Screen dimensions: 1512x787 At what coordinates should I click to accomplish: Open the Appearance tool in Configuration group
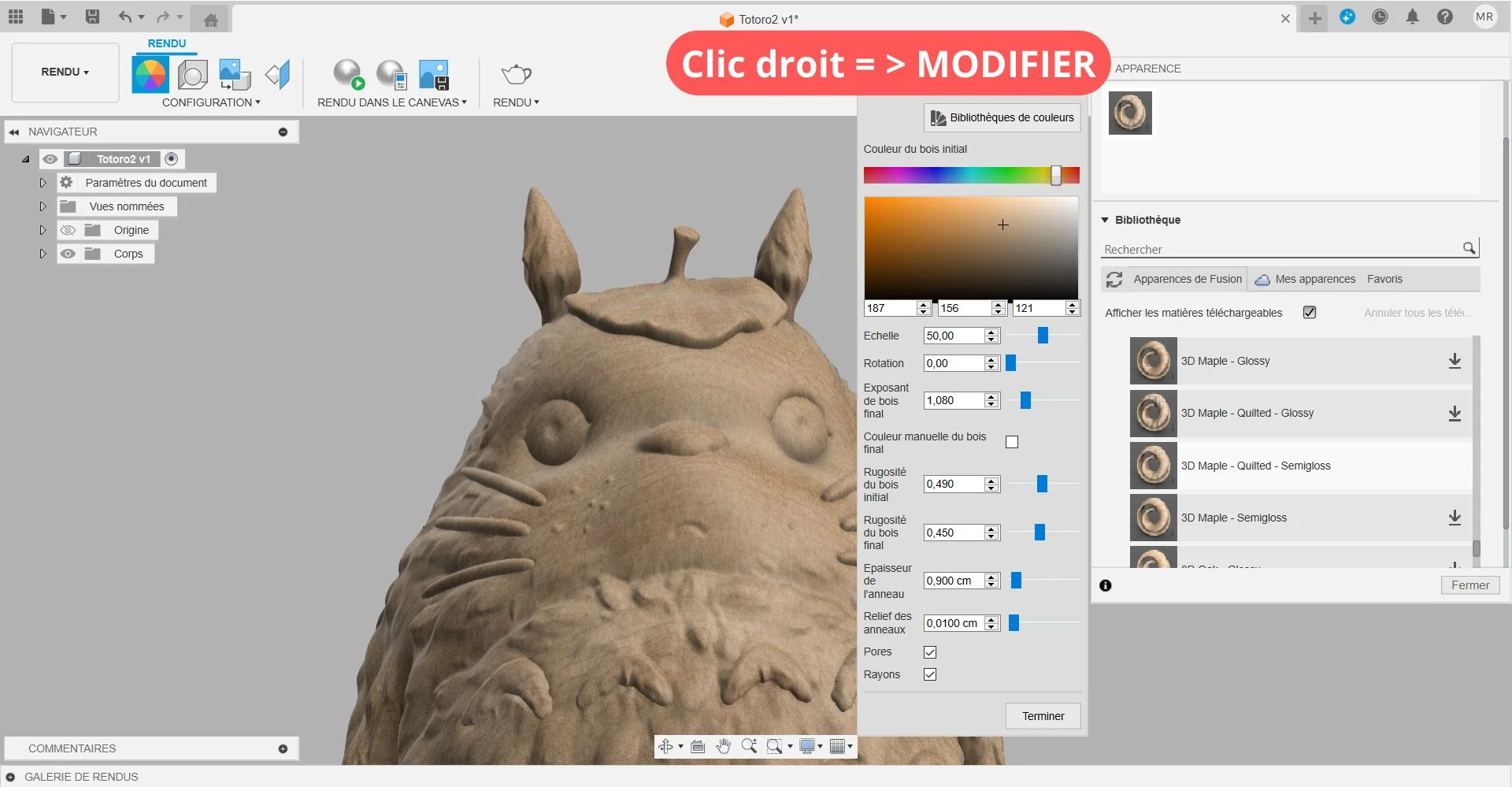point(150,74)
